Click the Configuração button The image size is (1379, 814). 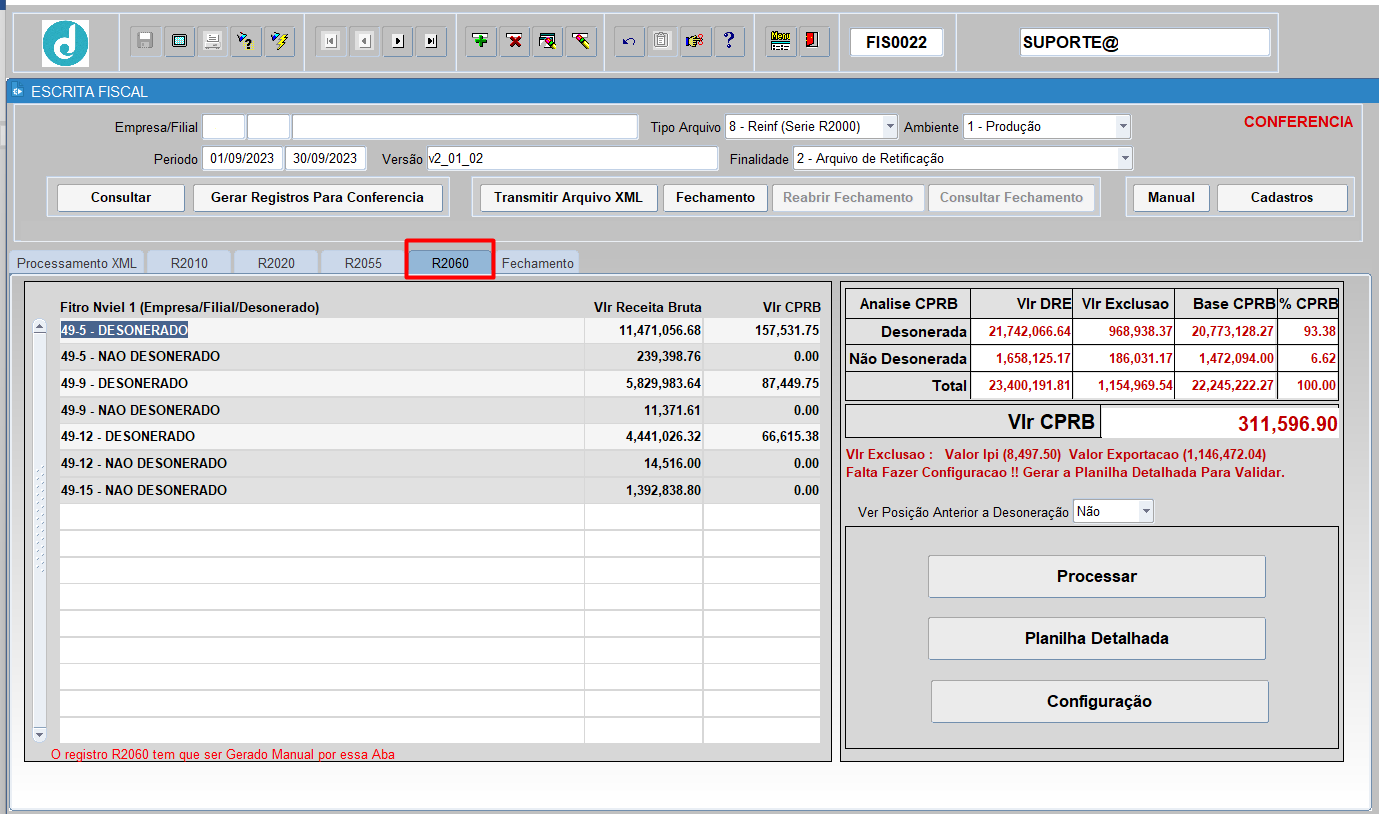(1100, 701)
